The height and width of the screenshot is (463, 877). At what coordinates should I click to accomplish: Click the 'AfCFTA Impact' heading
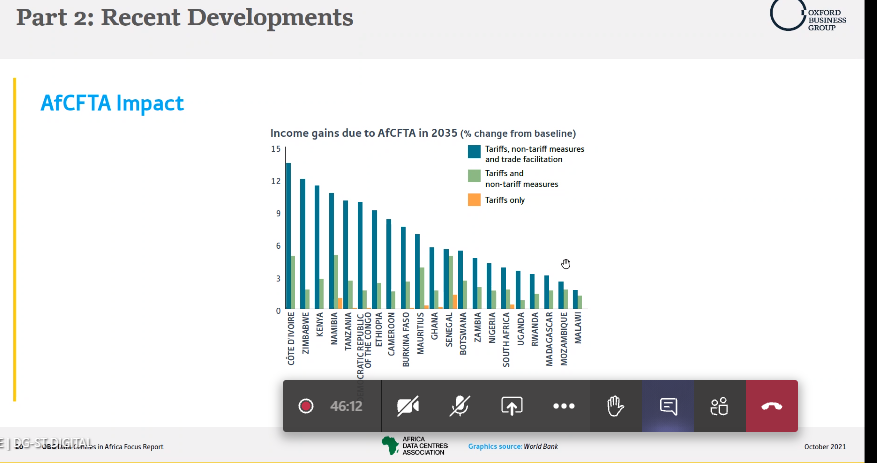[112, 103]
